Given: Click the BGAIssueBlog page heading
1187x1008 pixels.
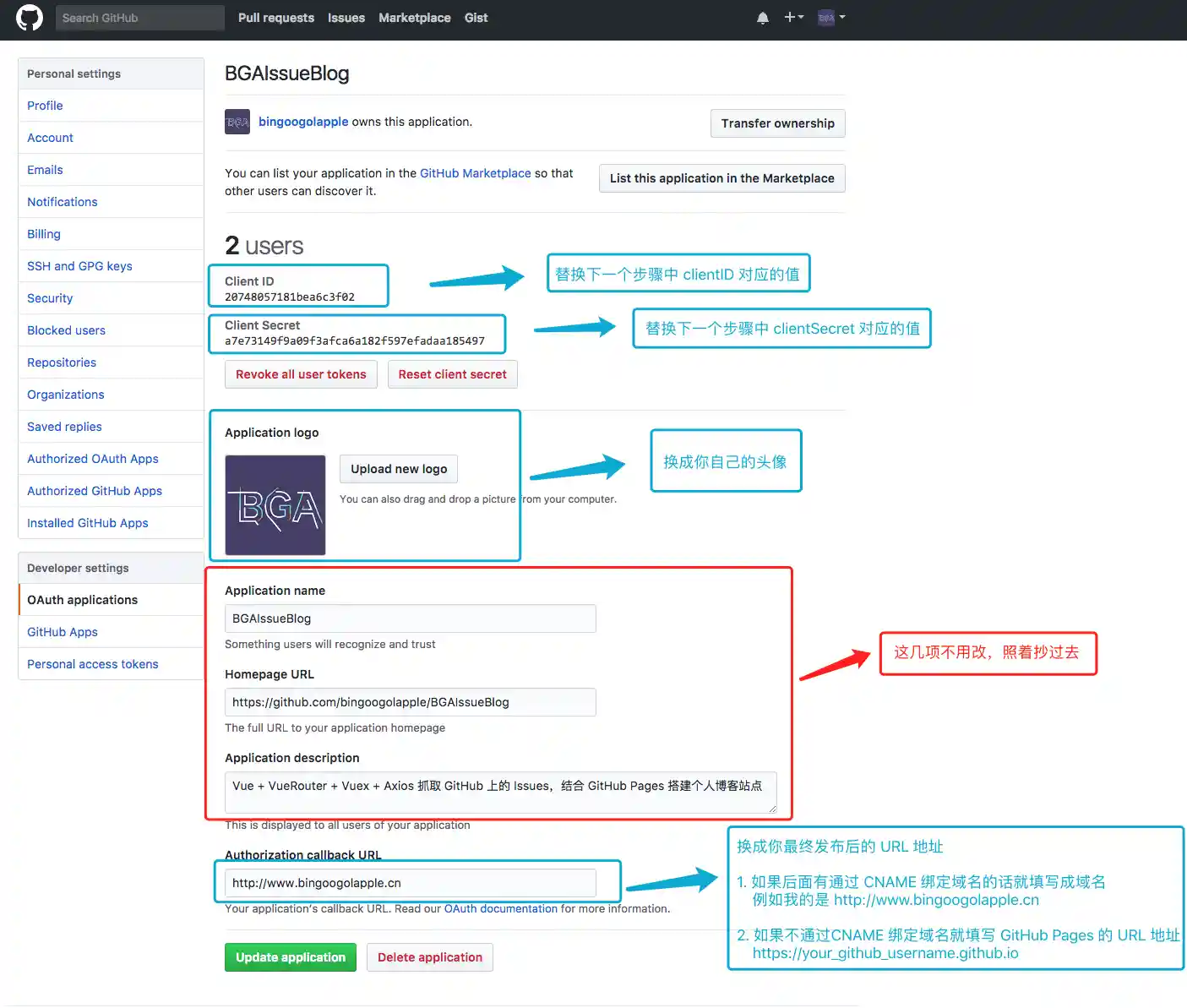Looking at the screenshot, I should tap(287, 74).
